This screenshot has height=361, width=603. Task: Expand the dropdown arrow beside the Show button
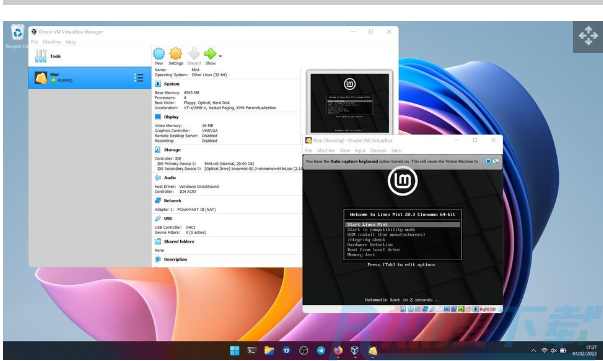pyautogui.click(x=220, y=56)
